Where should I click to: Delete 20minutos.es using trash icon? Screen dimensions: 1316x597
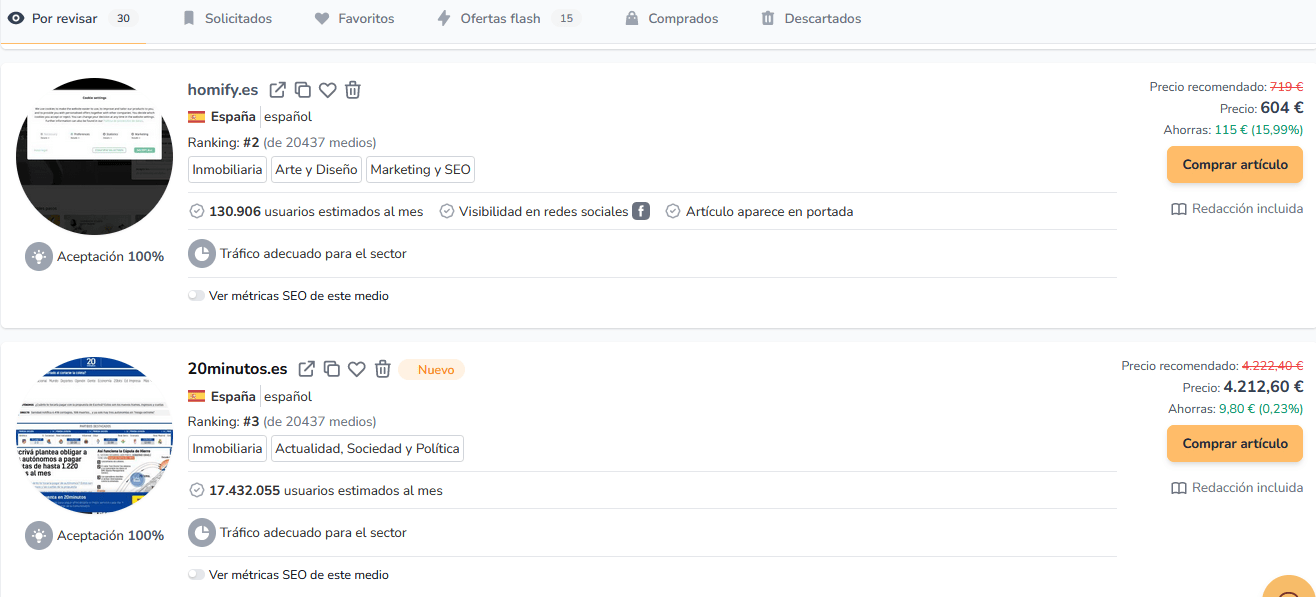click(x=382, y=369)
